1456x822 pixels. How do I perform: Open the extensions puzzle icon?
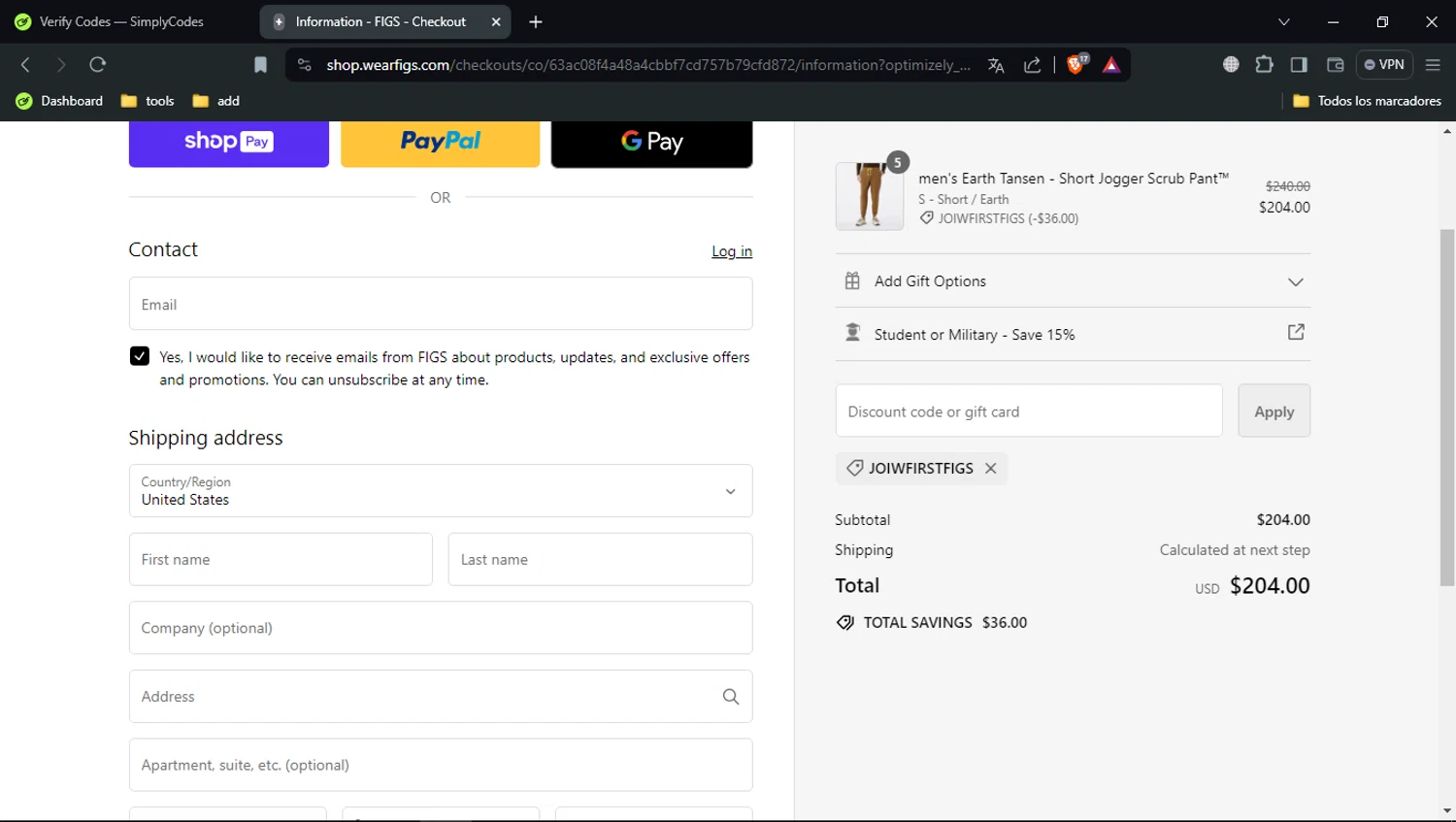pyautogui.click(x=1264, y=65)
